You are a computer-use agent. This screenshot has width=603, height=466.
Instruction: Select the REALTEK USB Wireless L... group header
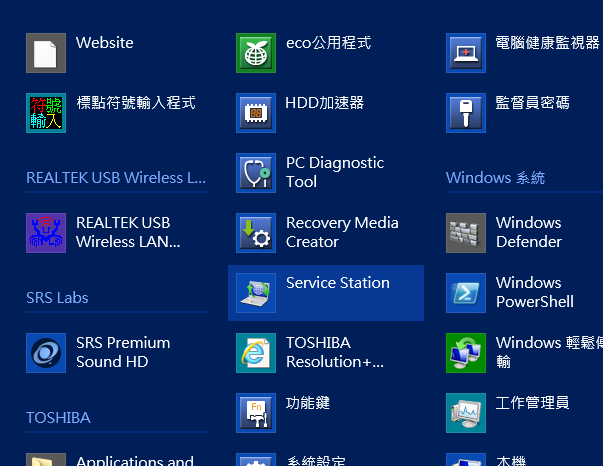pos(116,178)
